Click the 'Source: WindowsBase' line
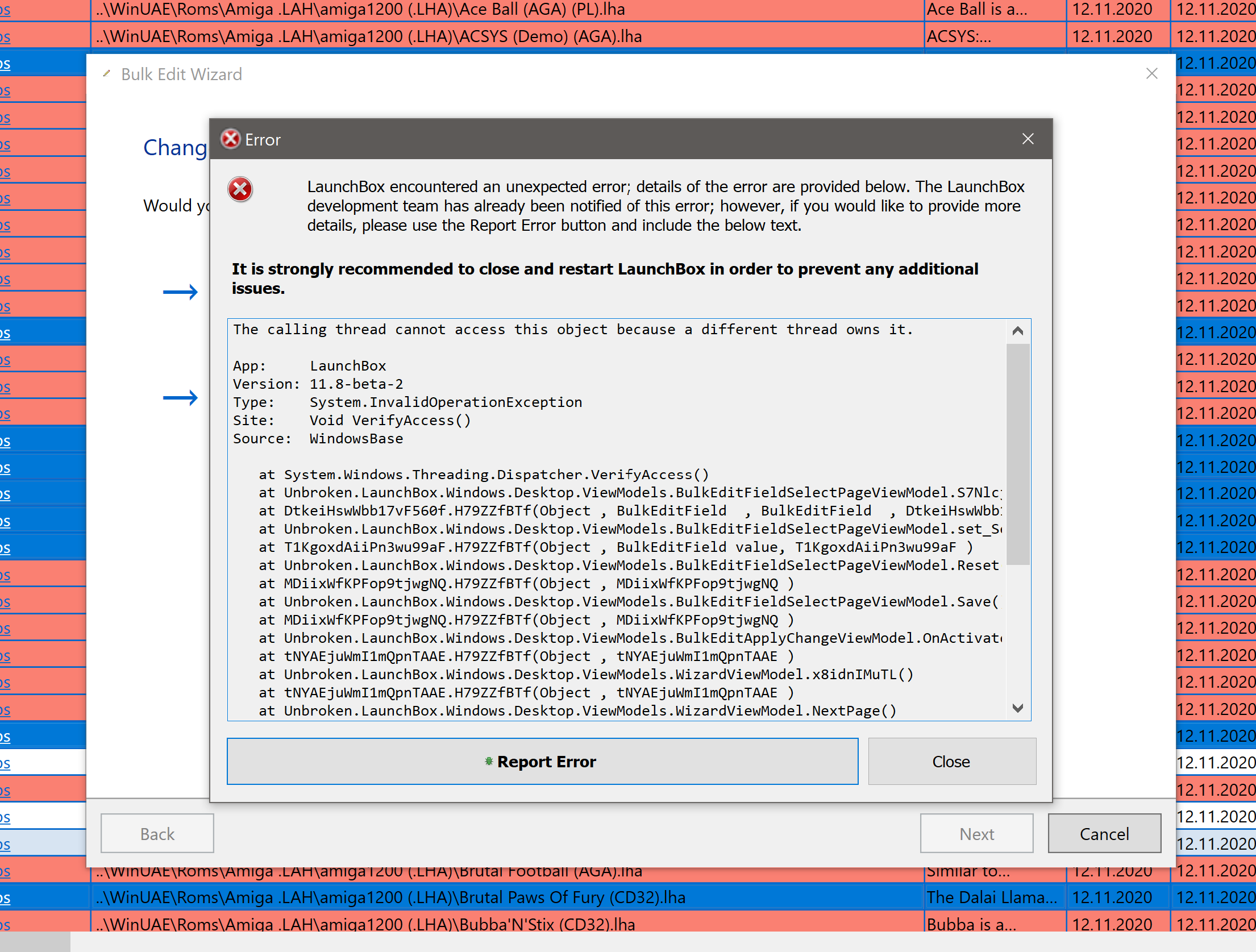 318,439
